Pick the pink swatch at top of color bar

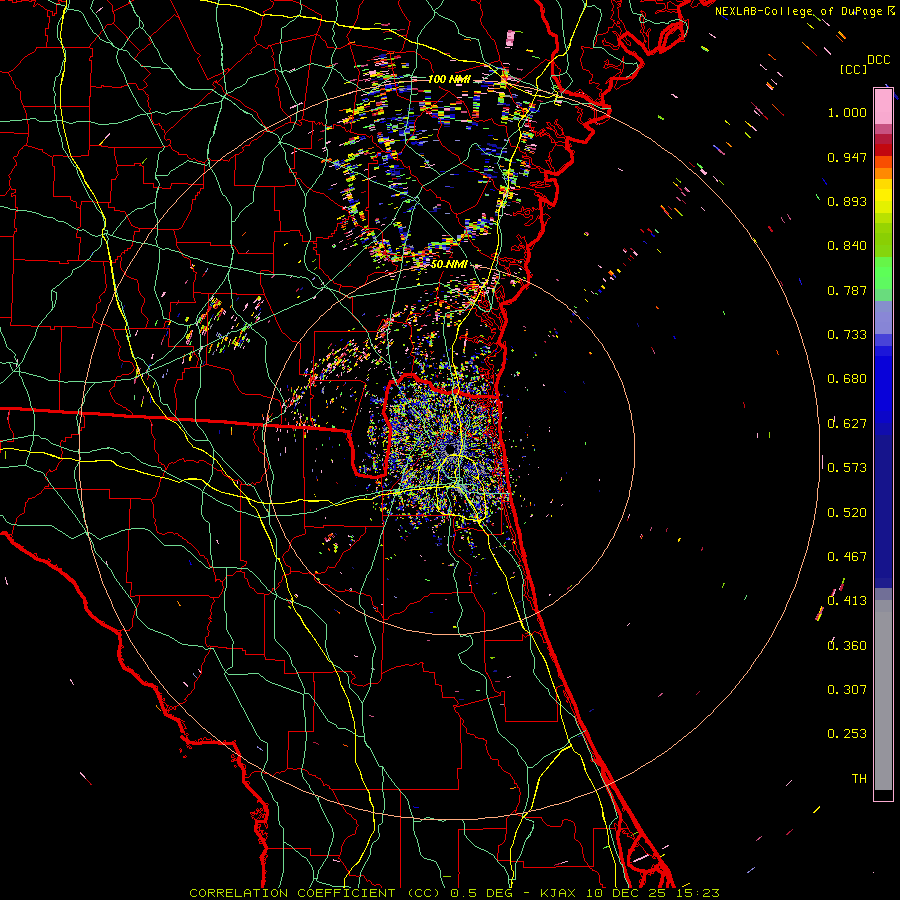pyautogui.click(x=883, y=106)
